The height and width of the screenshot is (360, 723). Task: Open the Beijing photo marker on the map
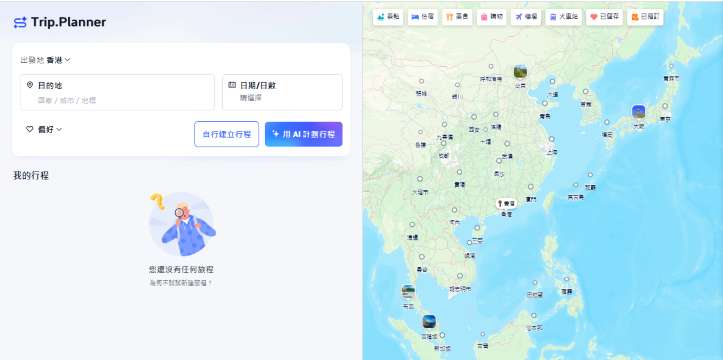tap(520, 71)
